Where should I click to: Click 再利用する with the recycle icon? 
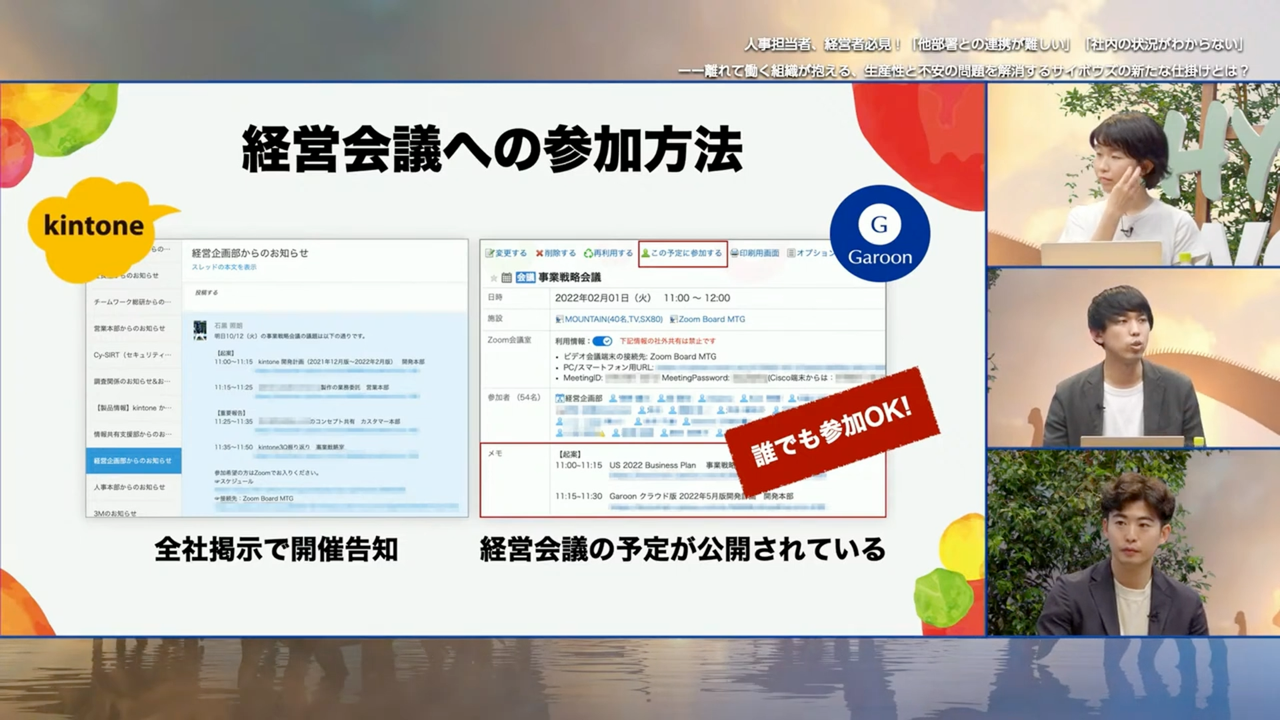coord(608,253)
